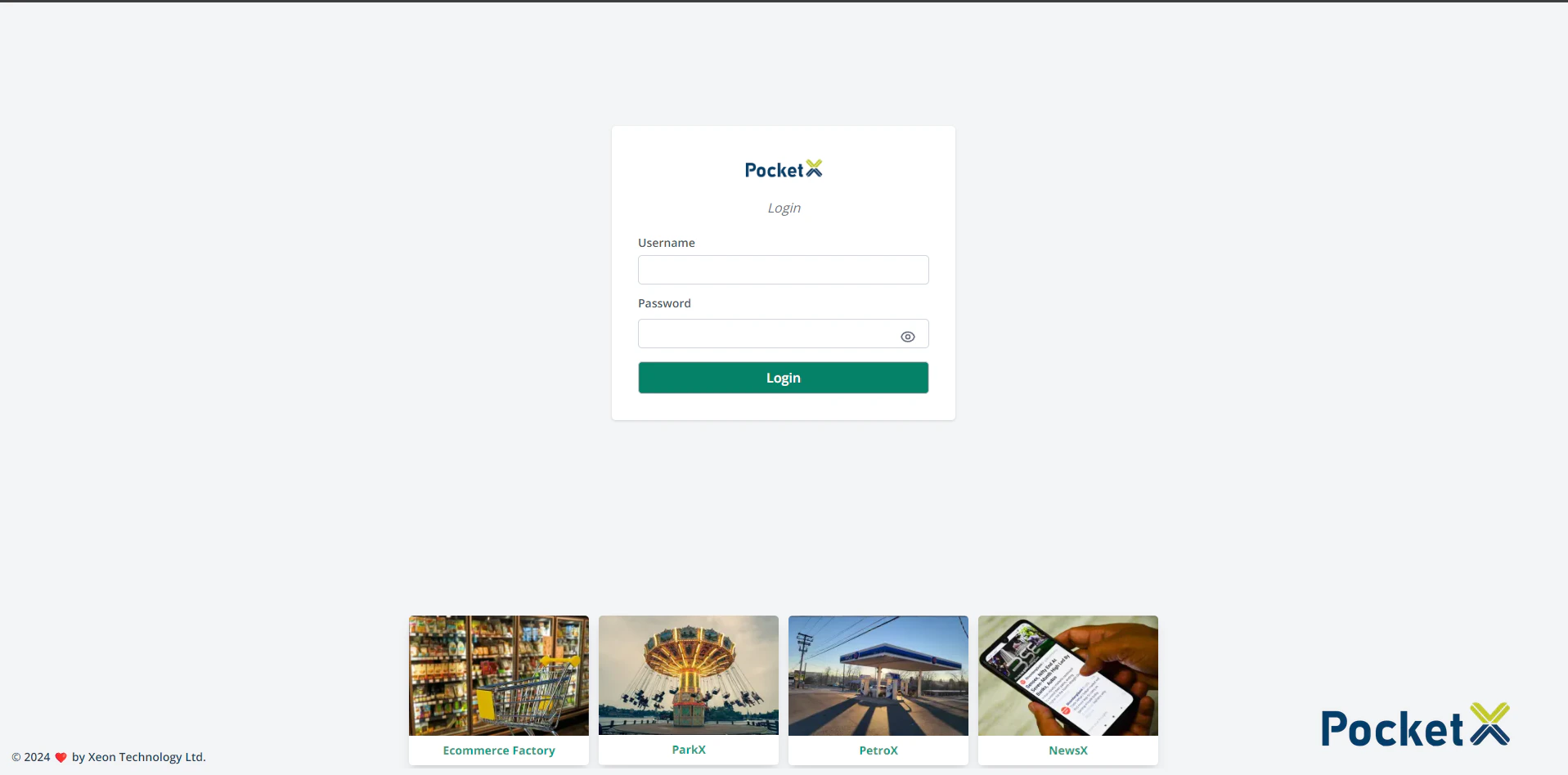Click the Password field label
1568x775 pixels.
[664, 303]
